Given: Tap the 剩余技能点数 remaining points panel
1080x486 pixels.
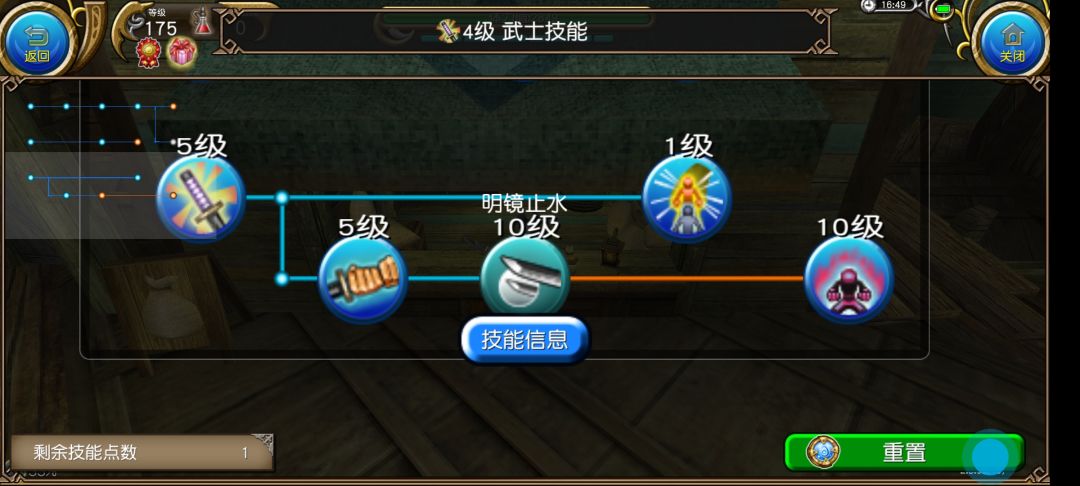Looking at the screenshot, I should click(x=142, y=452).
